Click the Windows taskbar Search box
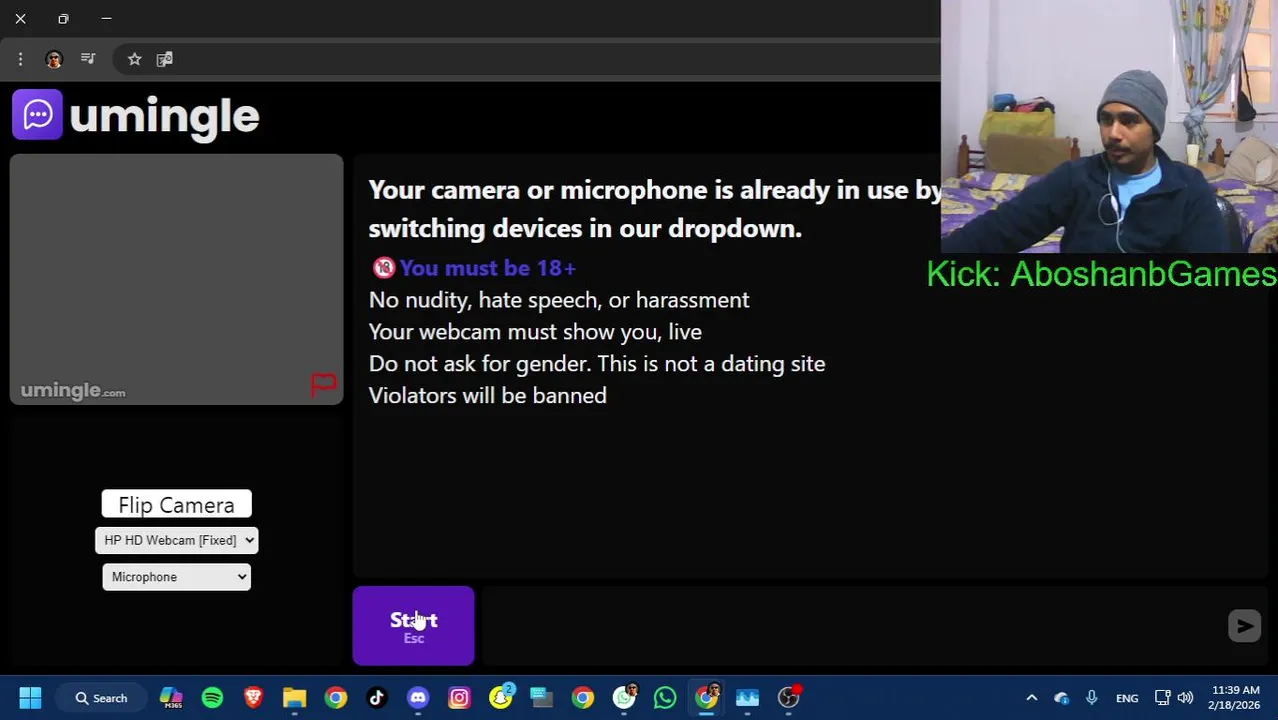1278x720 pixels. coord(102,698)
